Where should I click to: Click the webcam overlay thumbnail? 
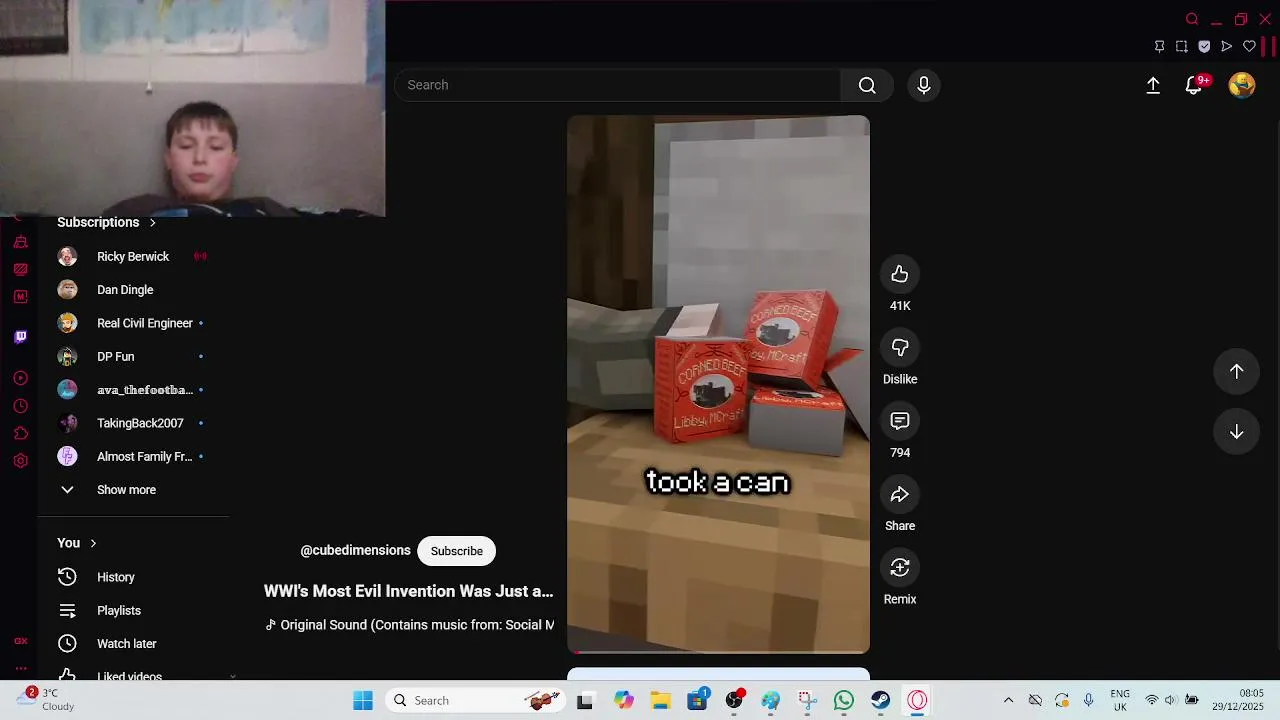point(192,108)
